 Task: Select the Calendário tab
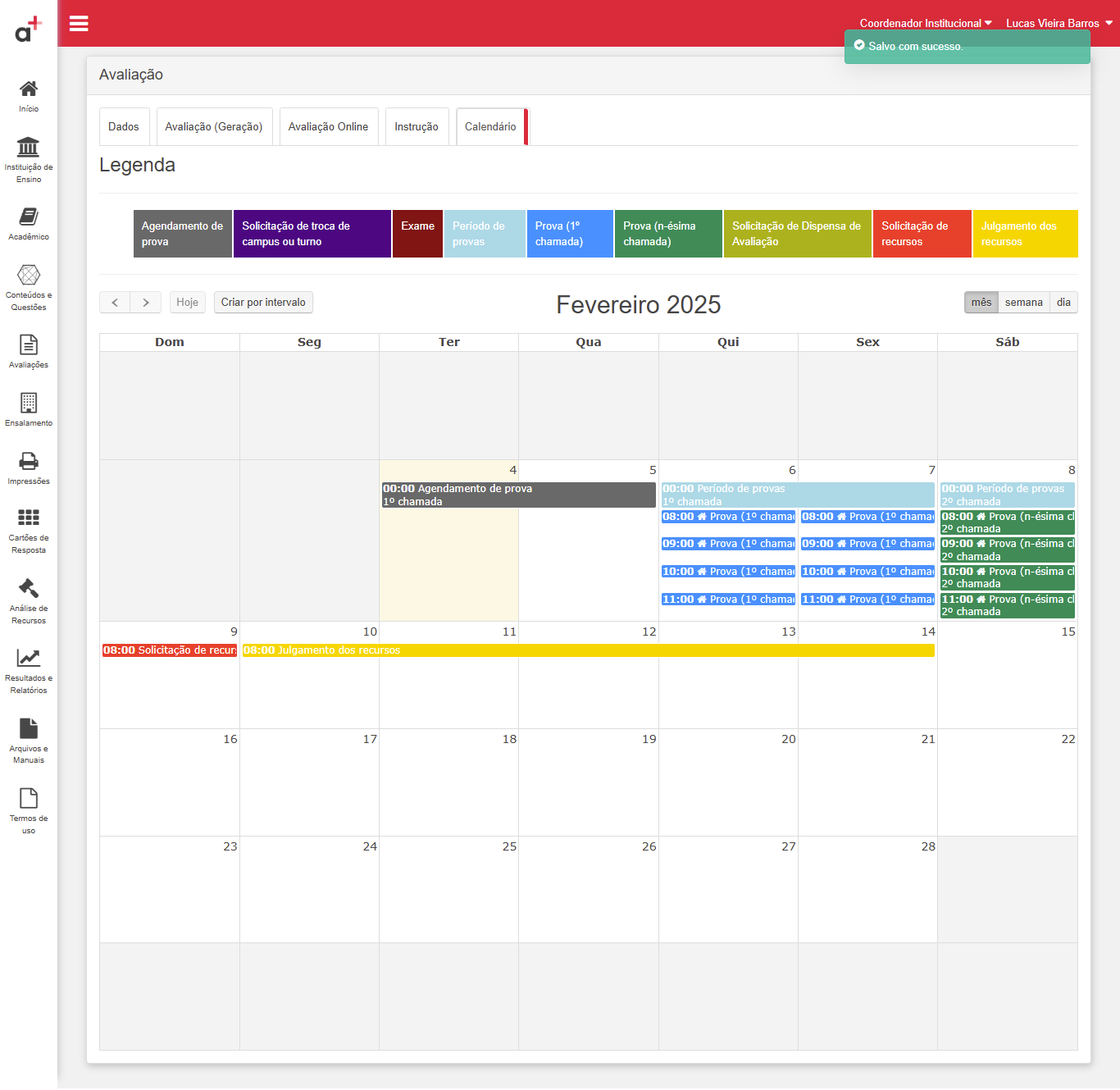pos(491,127)
